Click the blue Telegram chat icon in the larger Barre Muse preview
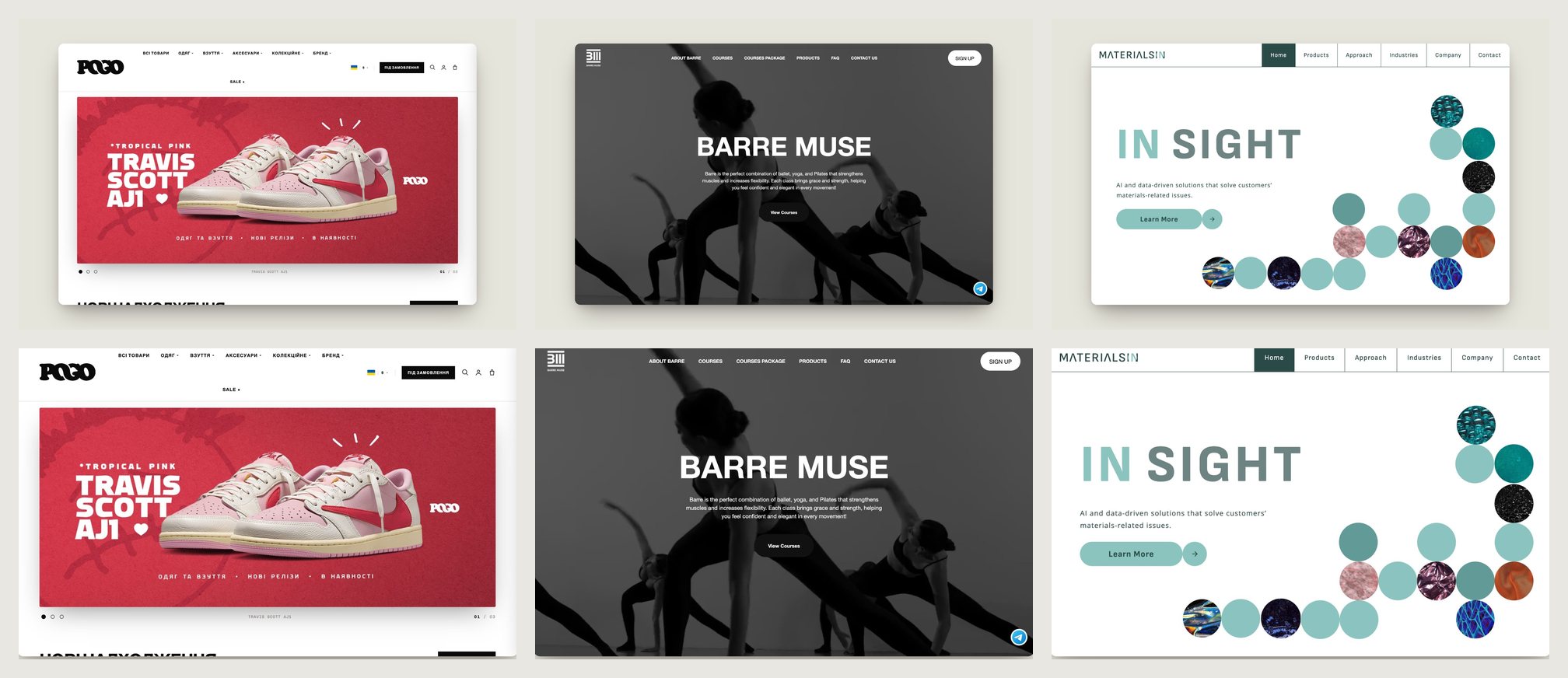 click(1019, 637)
